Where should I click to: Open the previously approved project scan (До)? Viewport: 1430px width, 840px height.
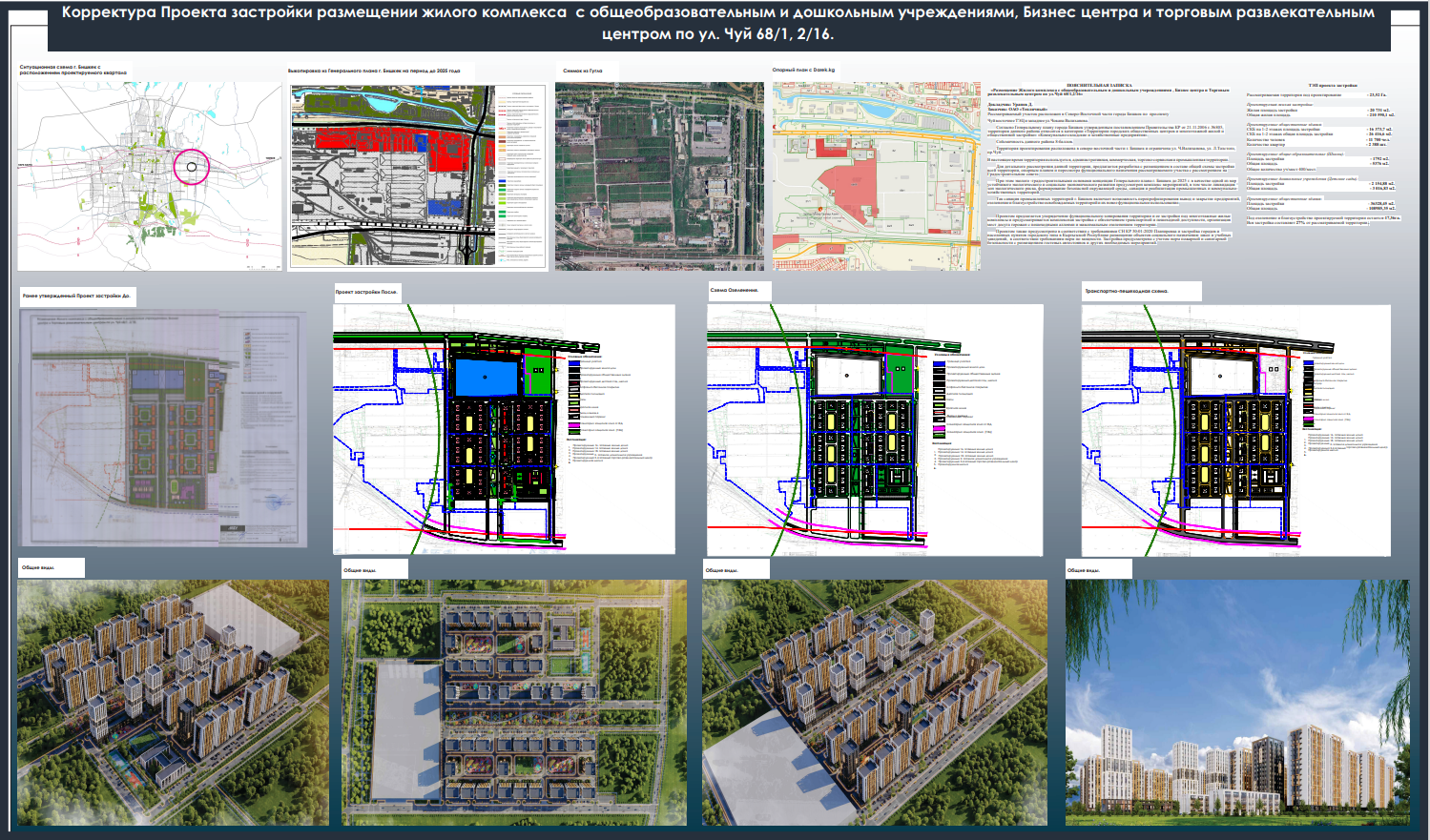163,428
